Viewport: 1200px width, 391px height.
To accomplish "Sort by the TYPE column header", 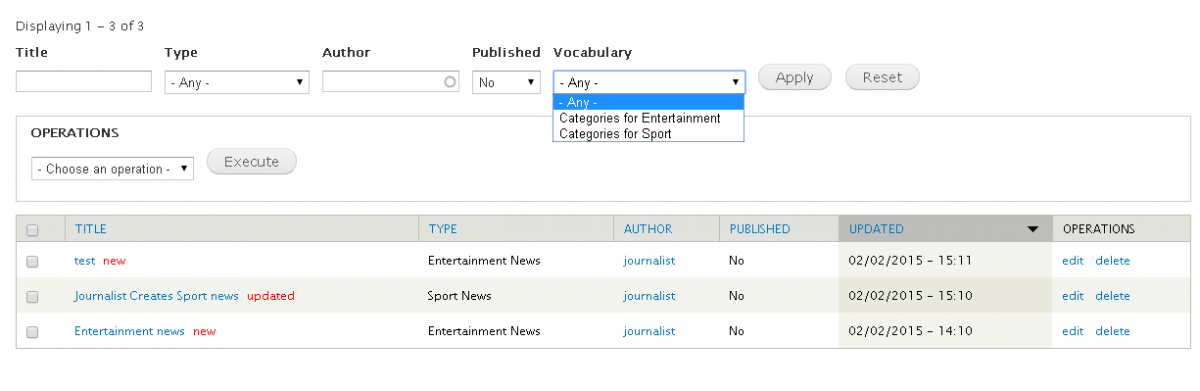I will pos(442,229).
